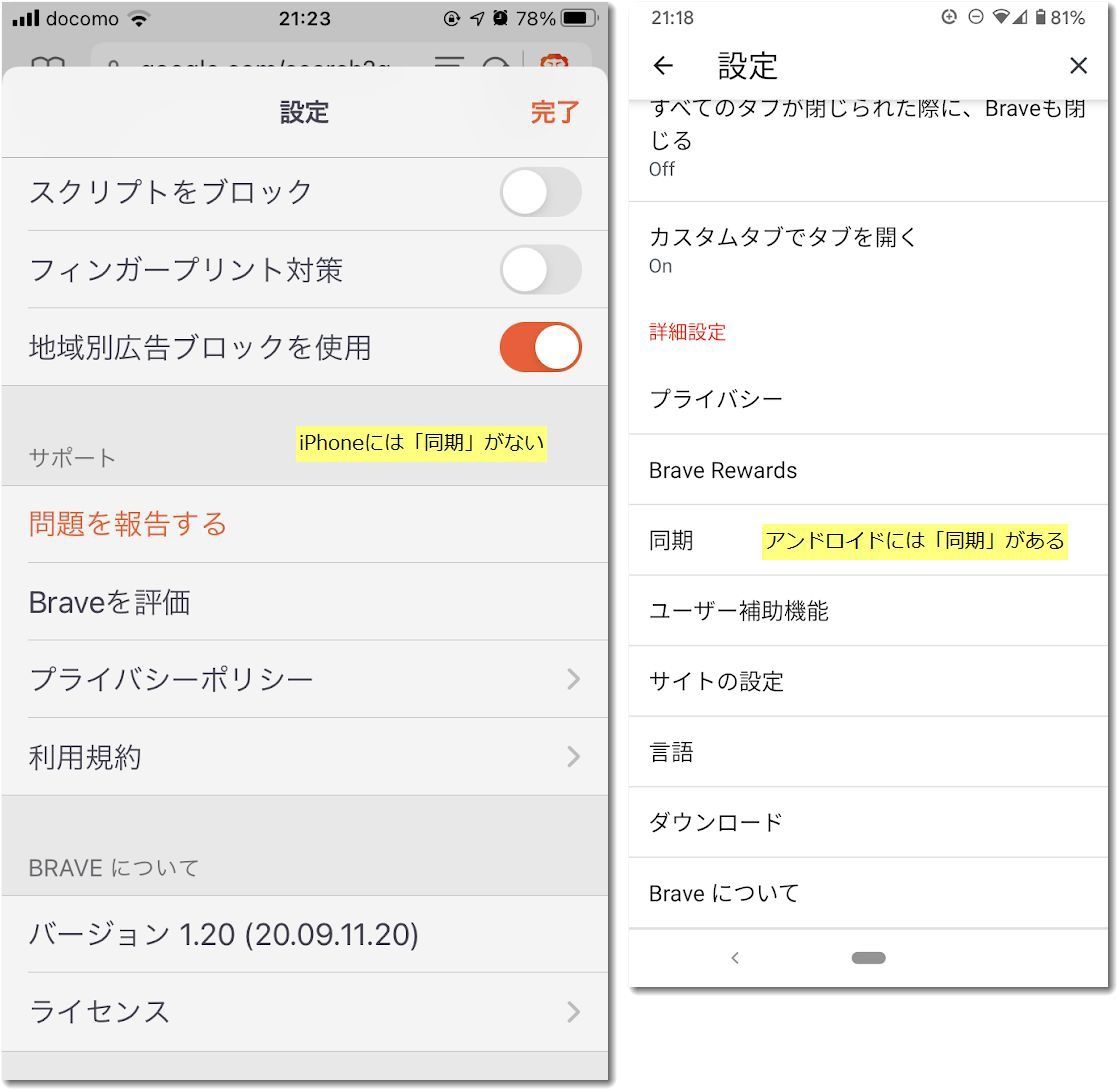The height and width of the screenshot is (1089, 1117).
Task: Tap the Android navigation back chevron
Action: [x=735, y=958]
